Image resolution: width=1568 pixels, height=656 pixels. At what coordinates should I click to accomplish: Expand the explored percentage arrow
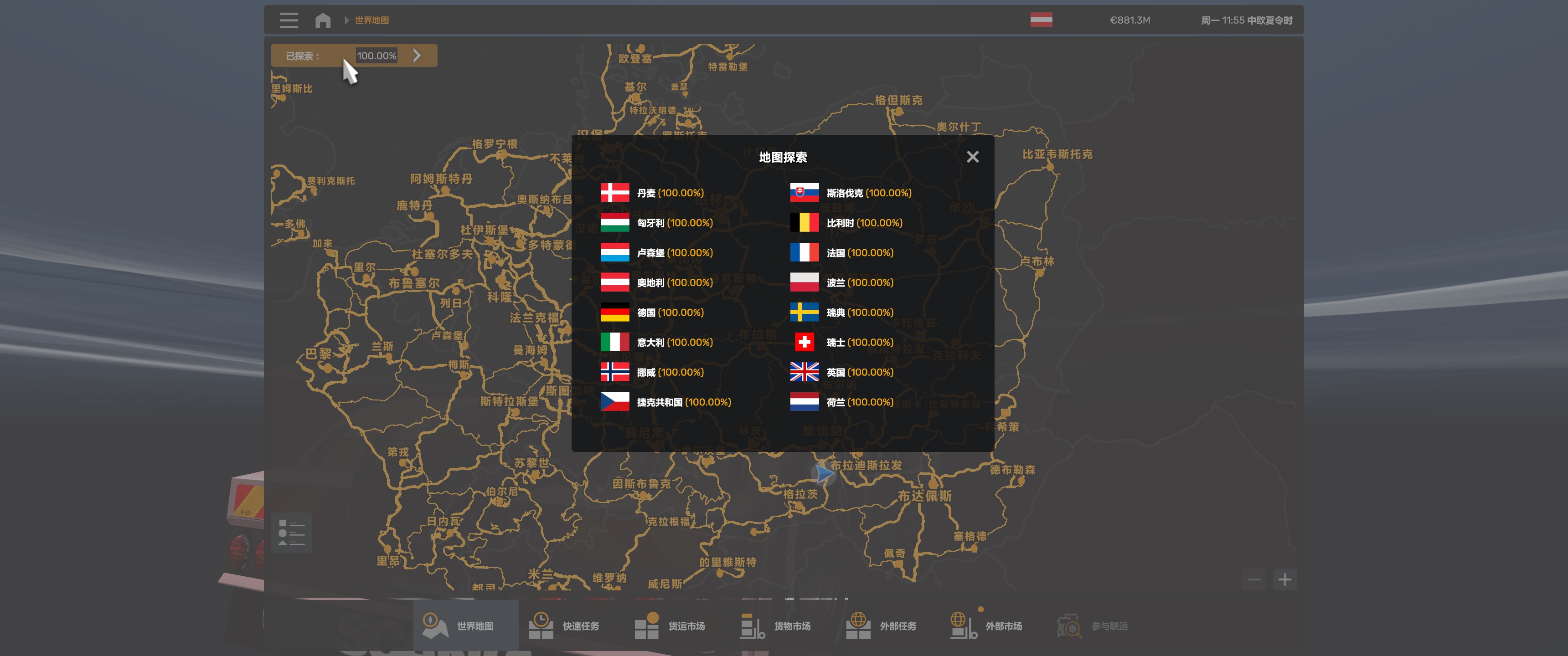(x=417, y=56)
